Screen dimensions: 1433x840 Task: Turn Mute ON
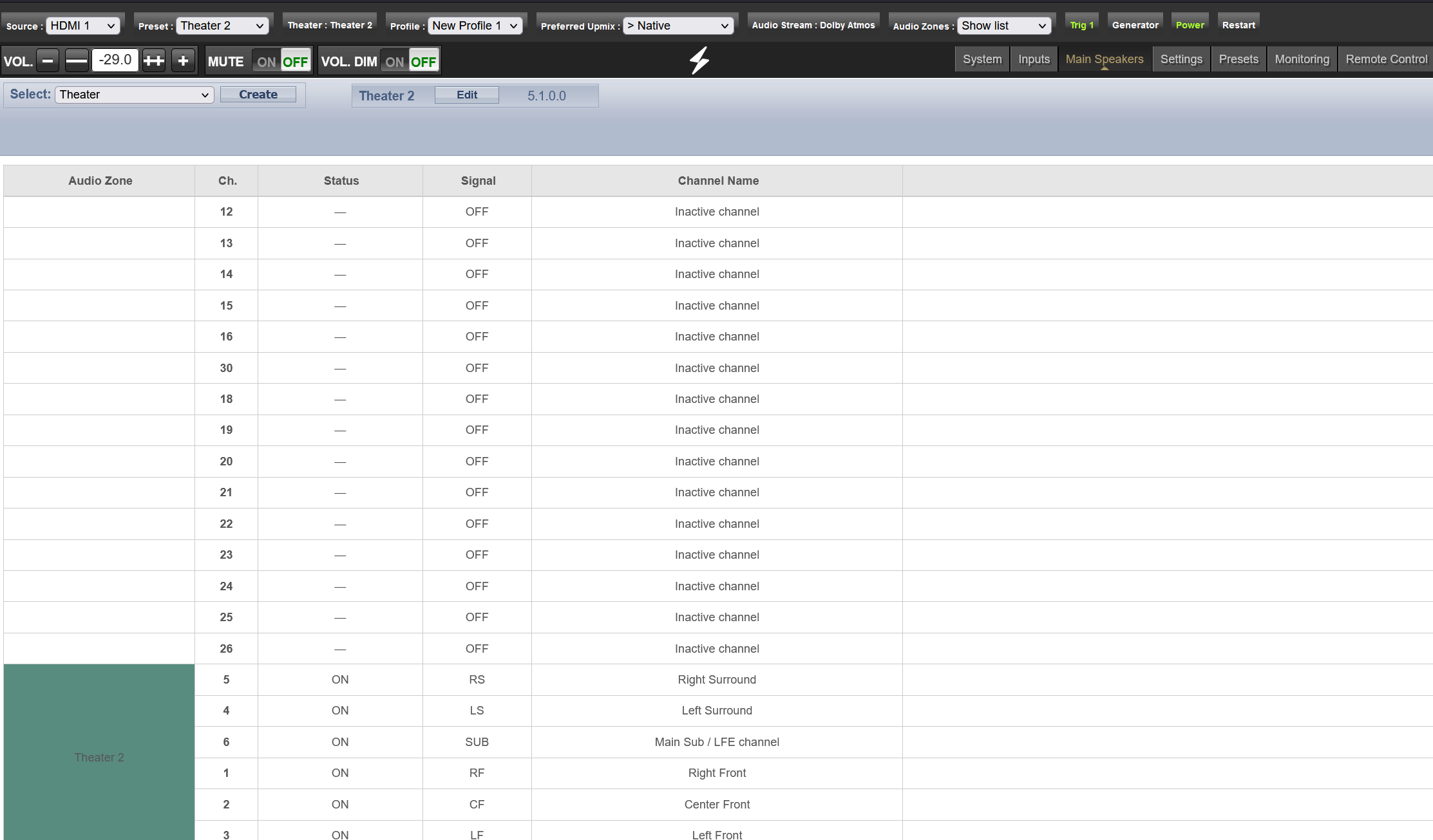(266, 62)
